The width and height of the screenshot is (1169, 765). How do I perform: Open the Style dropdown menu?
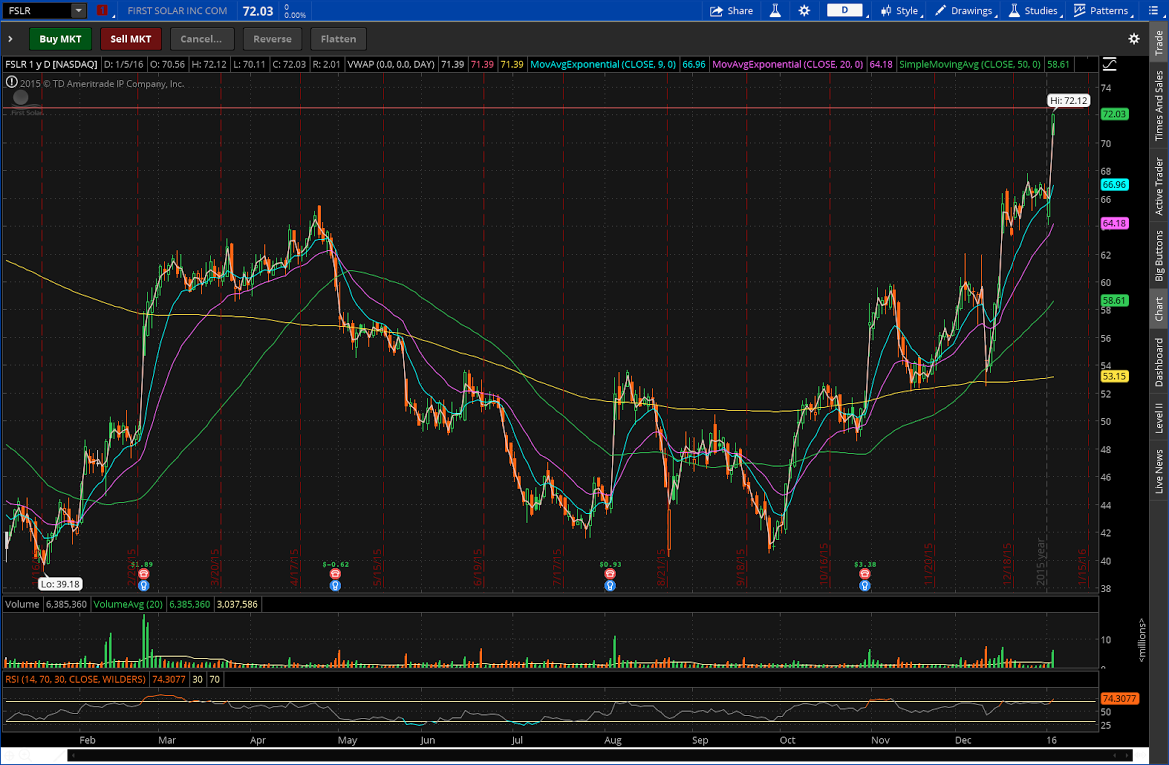point(899,11)
